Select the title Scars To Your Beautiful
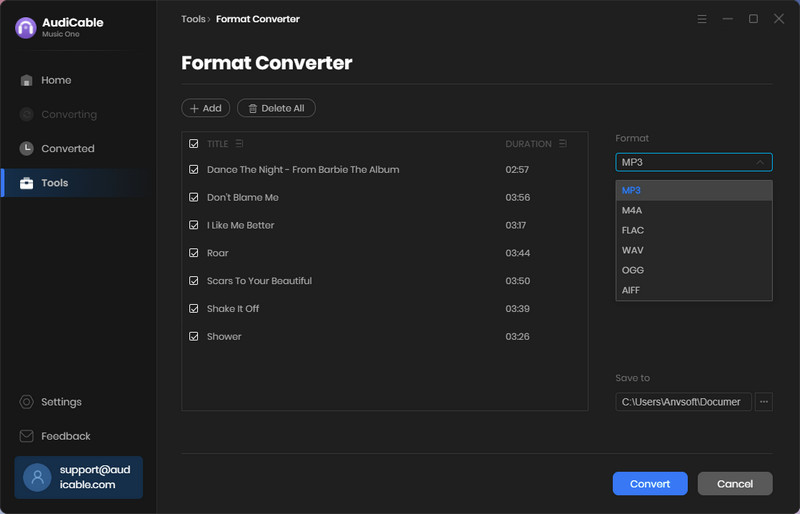The height and width of the screenshot is (514, 800). (x=259, y=281)
